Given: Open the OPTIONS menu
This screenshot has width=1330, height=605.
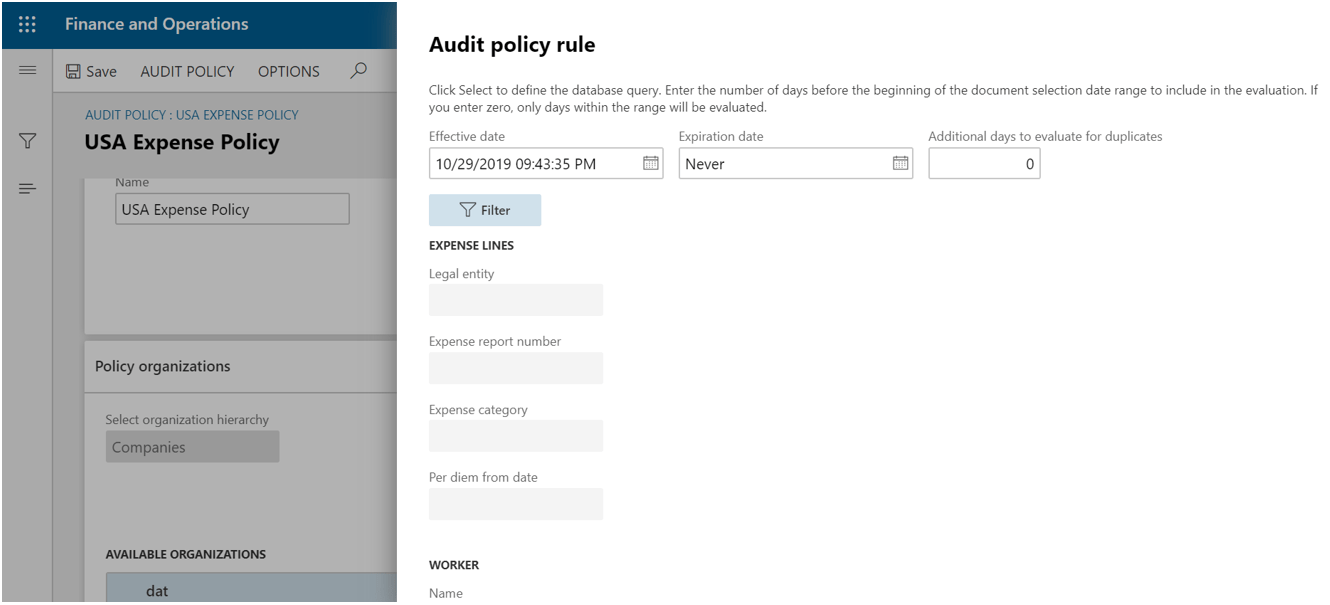Looking at the screenshot, I should (288, 72).
